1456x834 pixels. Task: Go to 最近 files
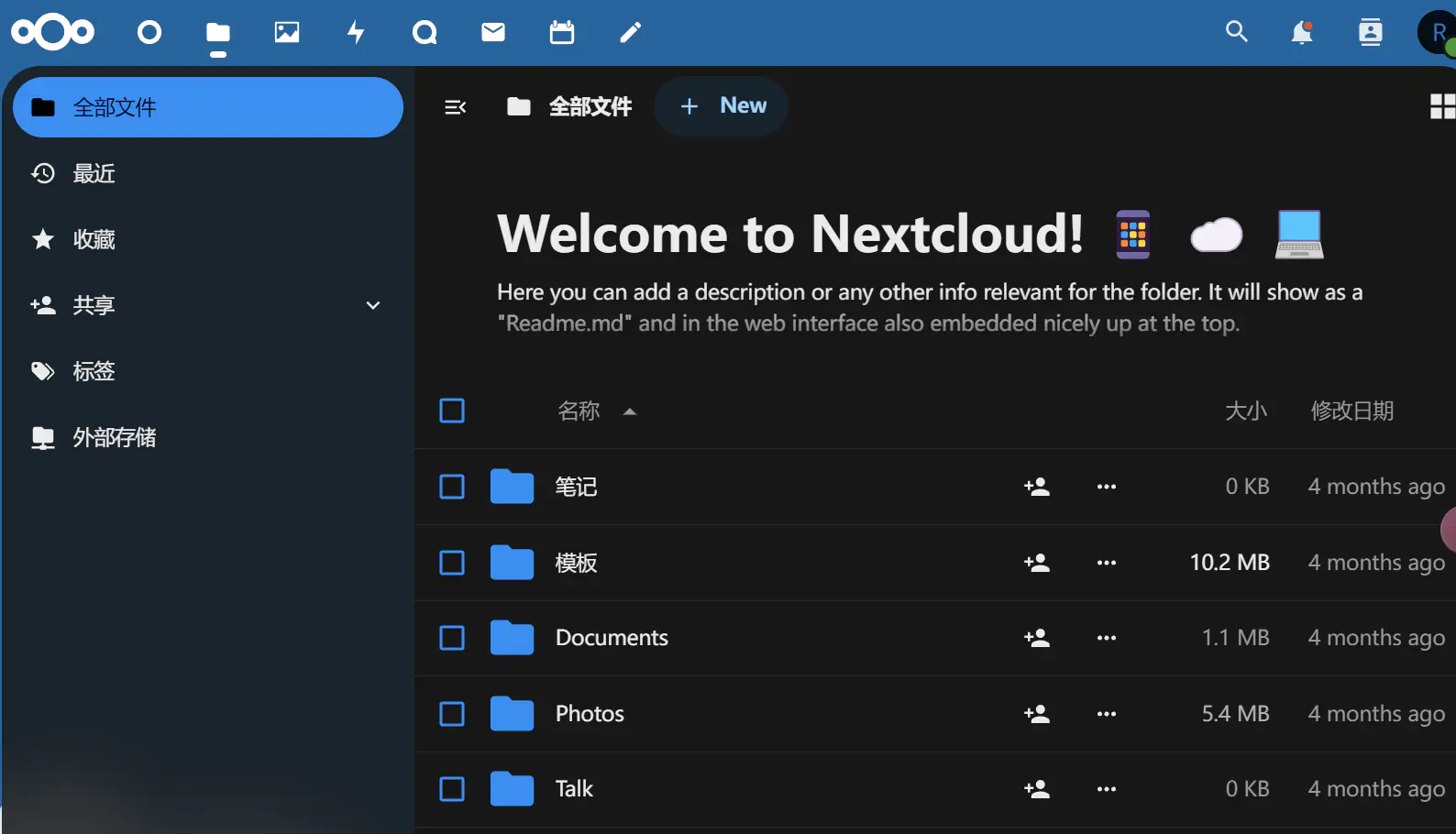point(208,173)
